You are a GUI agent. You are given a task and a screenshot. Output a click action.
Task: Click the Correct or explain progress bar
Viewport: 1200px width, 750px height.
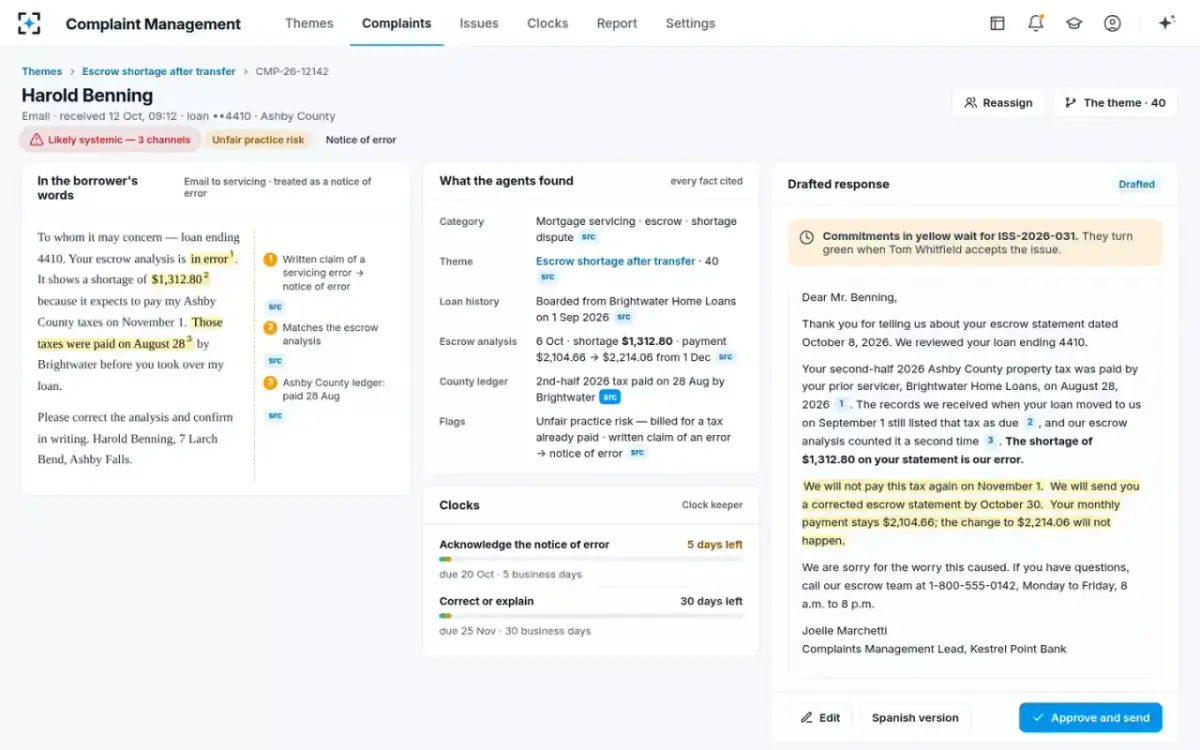(591, 616)
